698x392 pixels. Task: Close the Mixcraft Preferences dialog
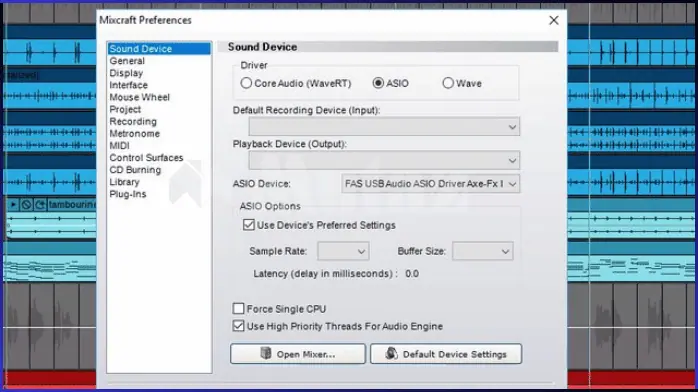click(x=554, y=20)
